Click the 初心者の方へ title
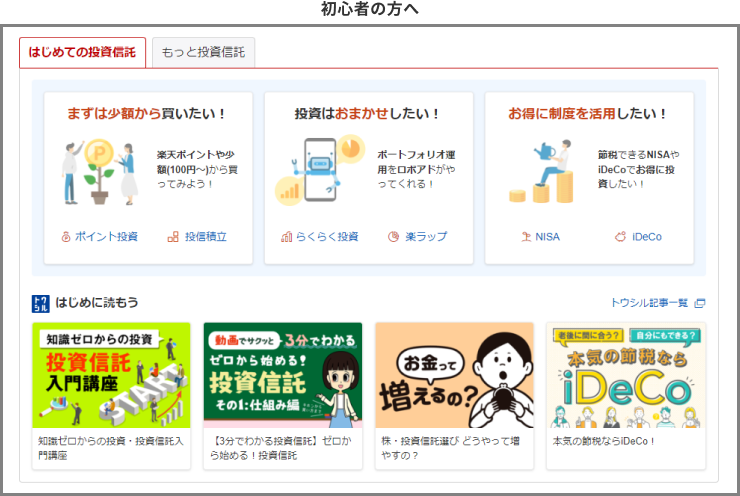Screen dimensions: 740x496 point(370,9)
